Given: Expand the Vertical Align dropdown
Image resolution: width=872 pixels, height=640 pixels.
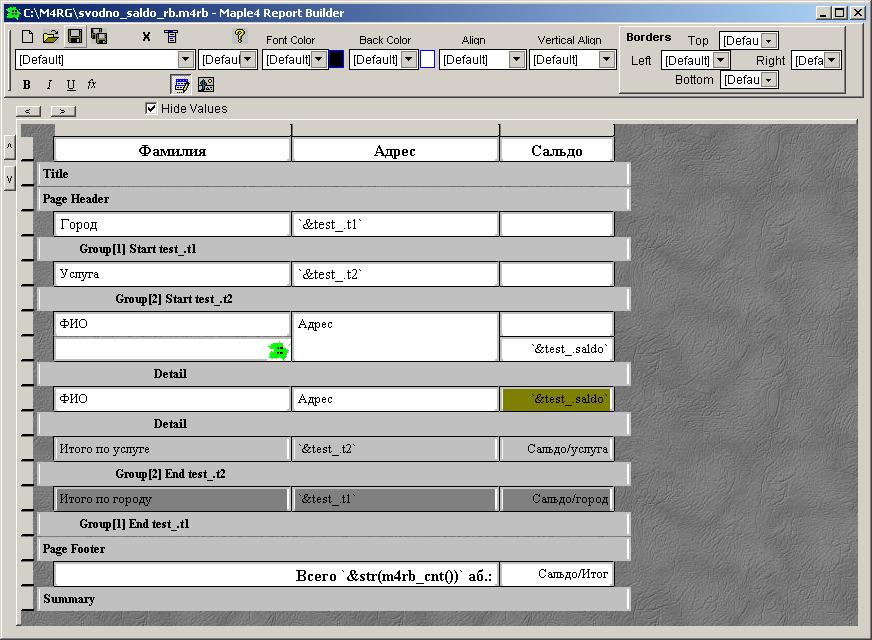Looking at the screenshot, I should [607, 60].
